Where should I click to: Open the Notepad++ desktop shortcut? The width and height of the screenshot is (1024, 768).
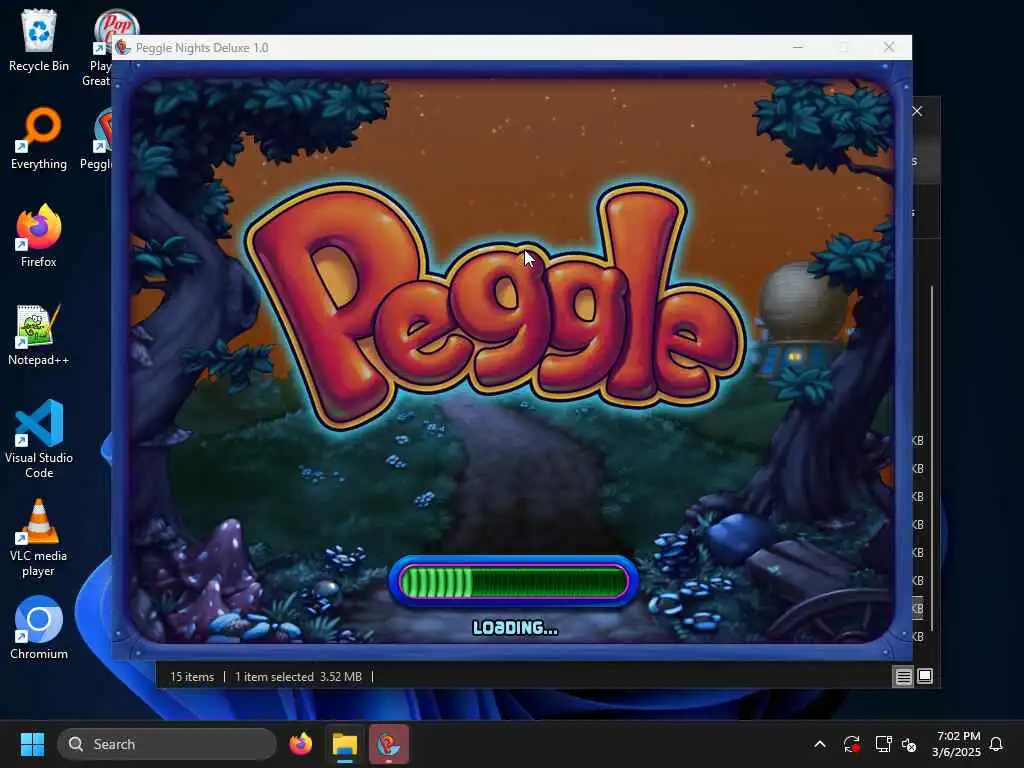(x=39, y=334)
